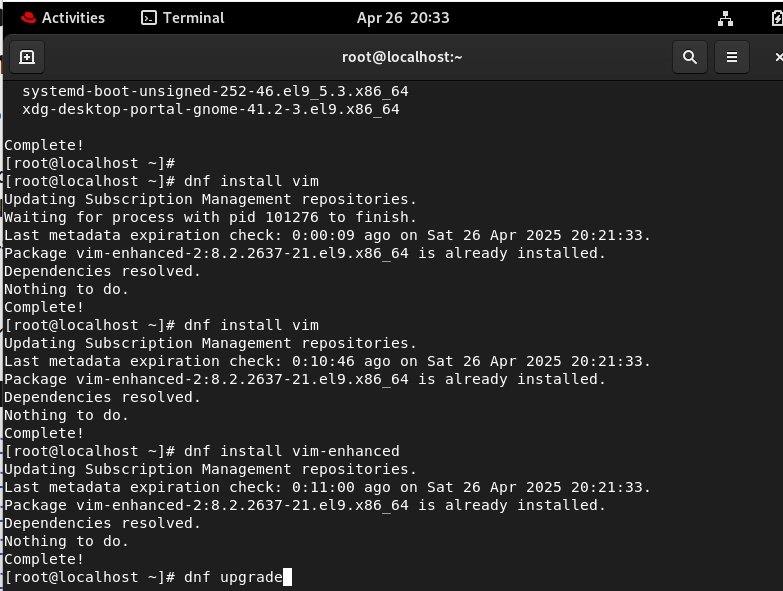Close the terminal window

pos(778,57)
